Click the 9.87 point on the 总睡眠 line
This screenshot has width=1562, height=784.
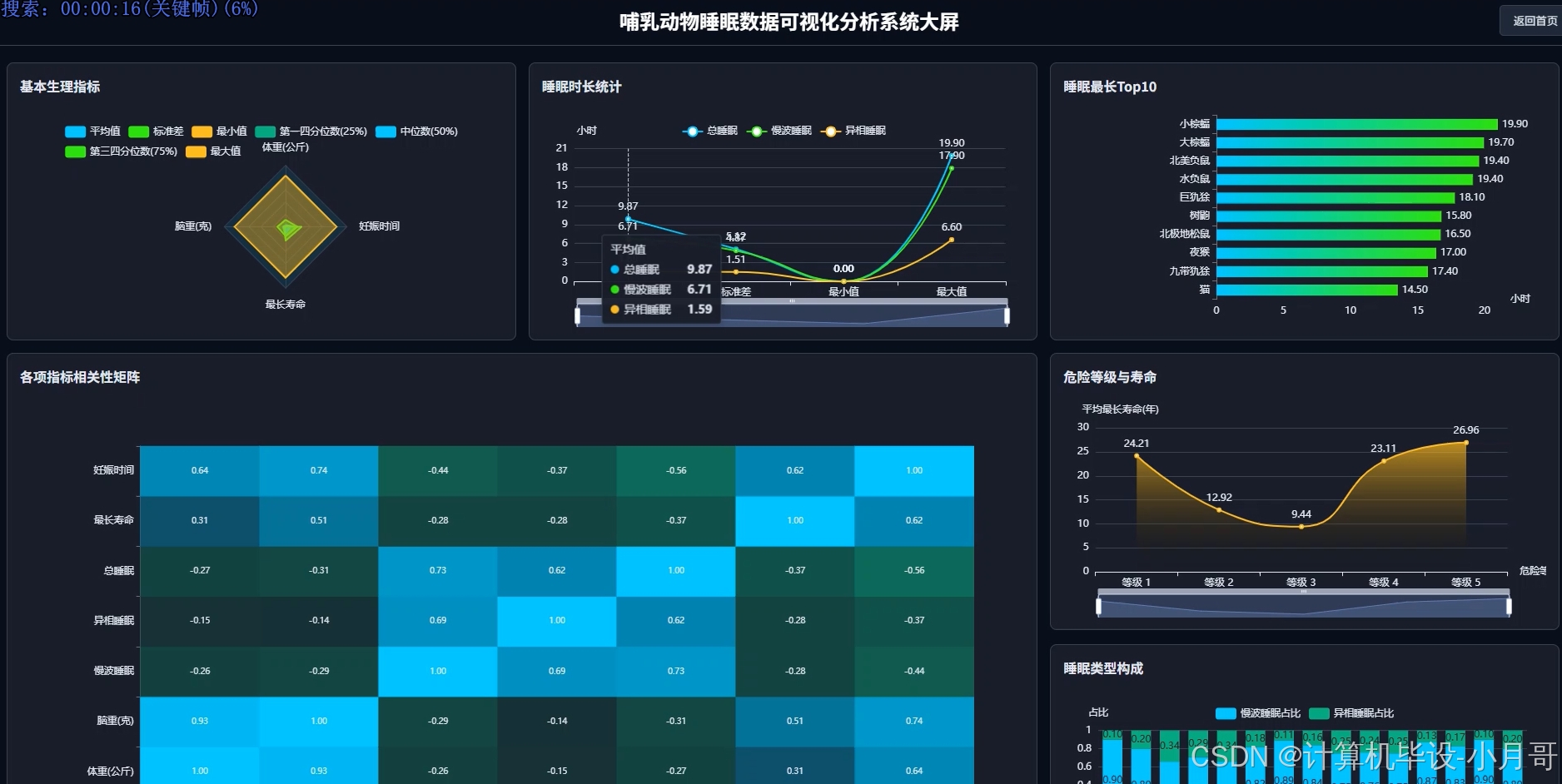(x=628, y=219)
